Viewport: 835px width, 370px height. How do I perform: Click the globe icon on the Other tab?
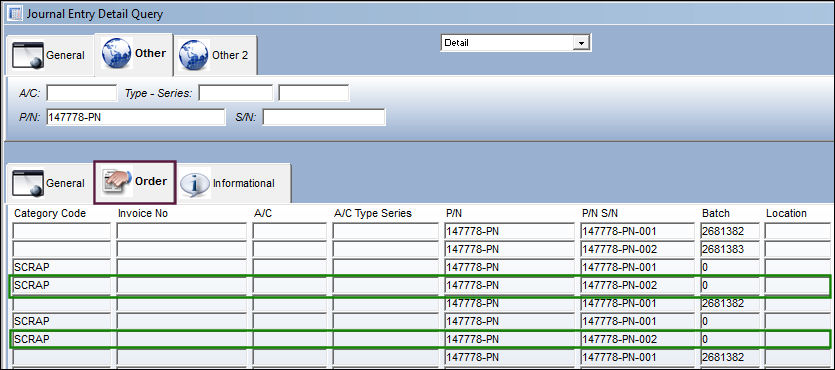[x=117, y=53]
